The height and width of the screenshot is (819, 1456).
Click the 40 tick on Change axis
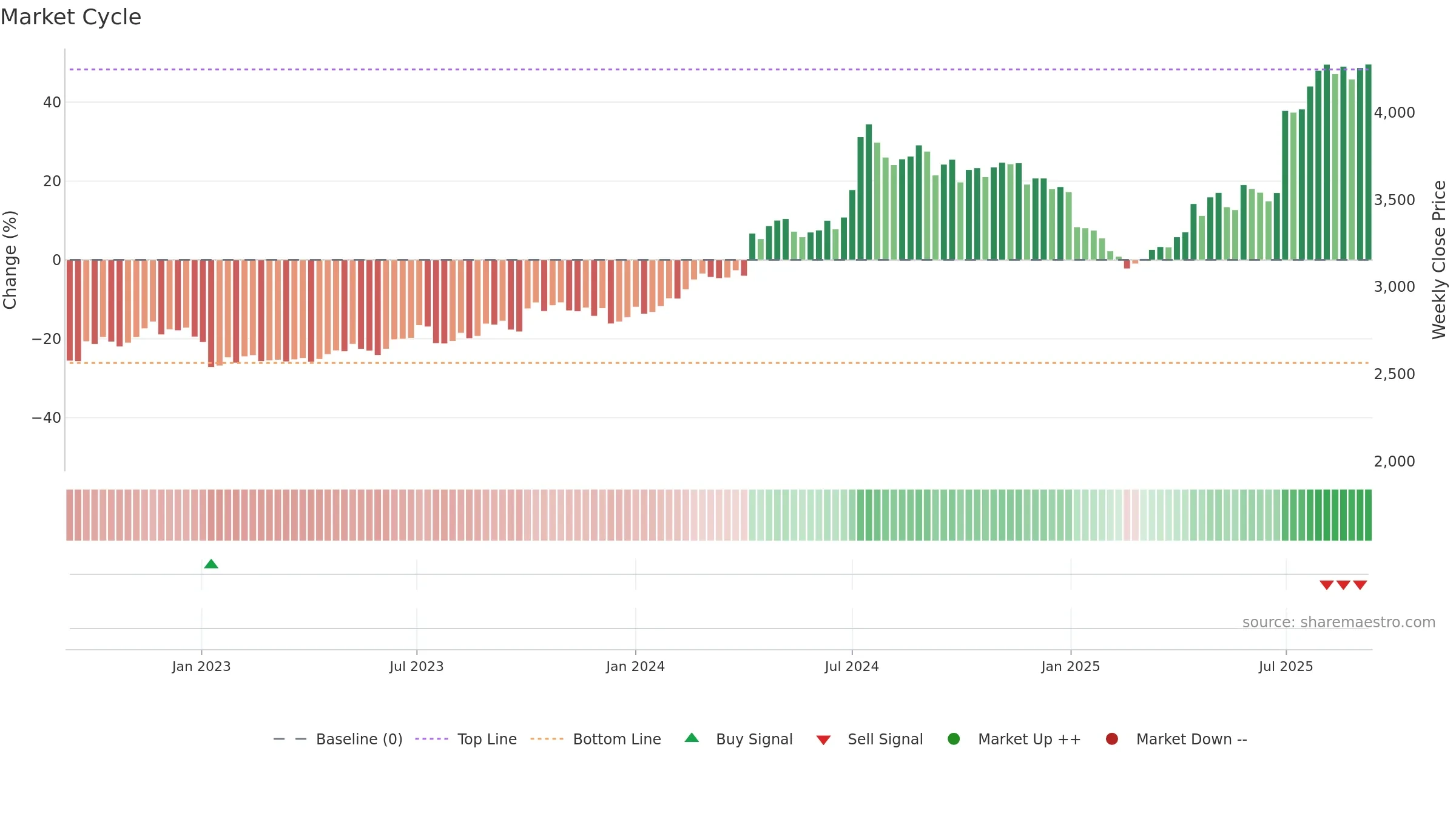[x=52, y=103]
